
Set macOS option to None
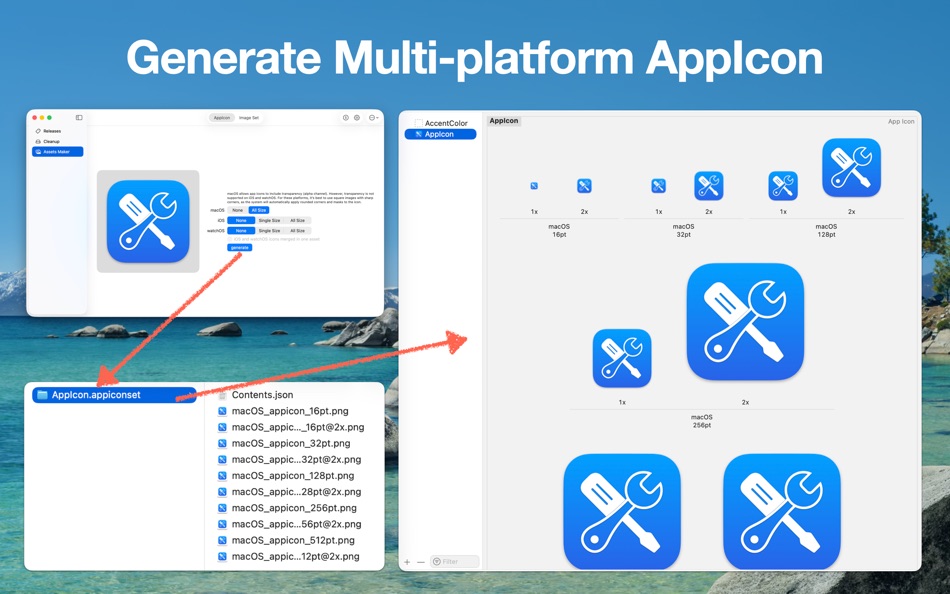[x=237, y=210]
